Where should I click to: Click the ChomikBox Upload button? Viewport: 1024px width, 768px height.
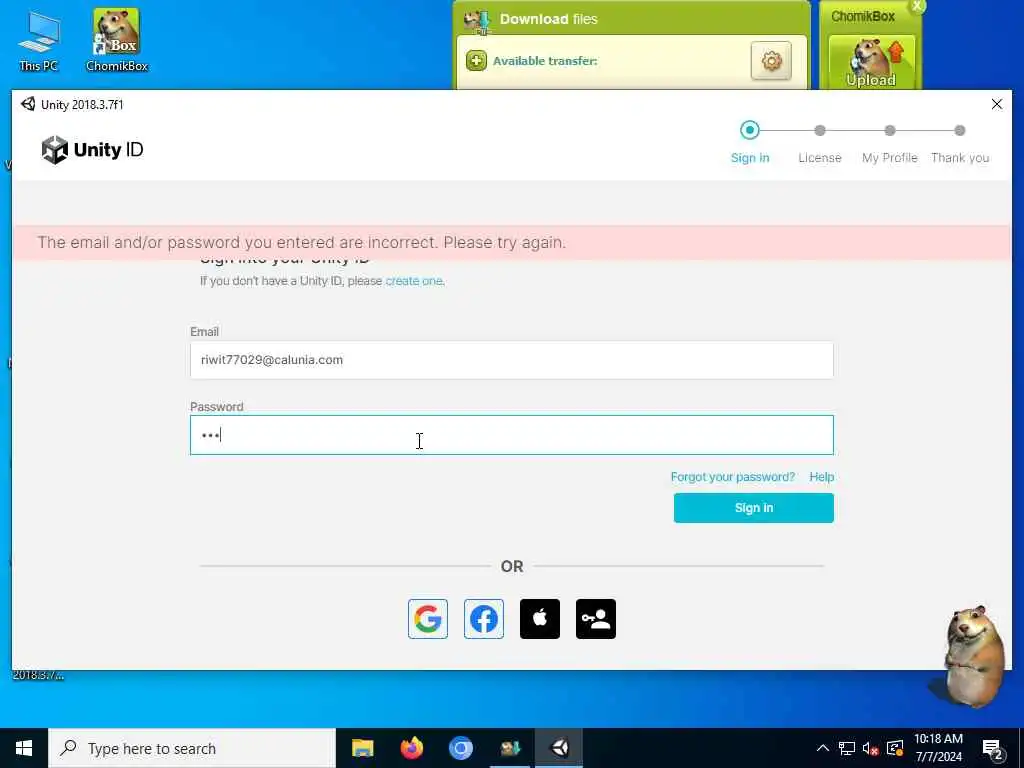pos(871,62)
